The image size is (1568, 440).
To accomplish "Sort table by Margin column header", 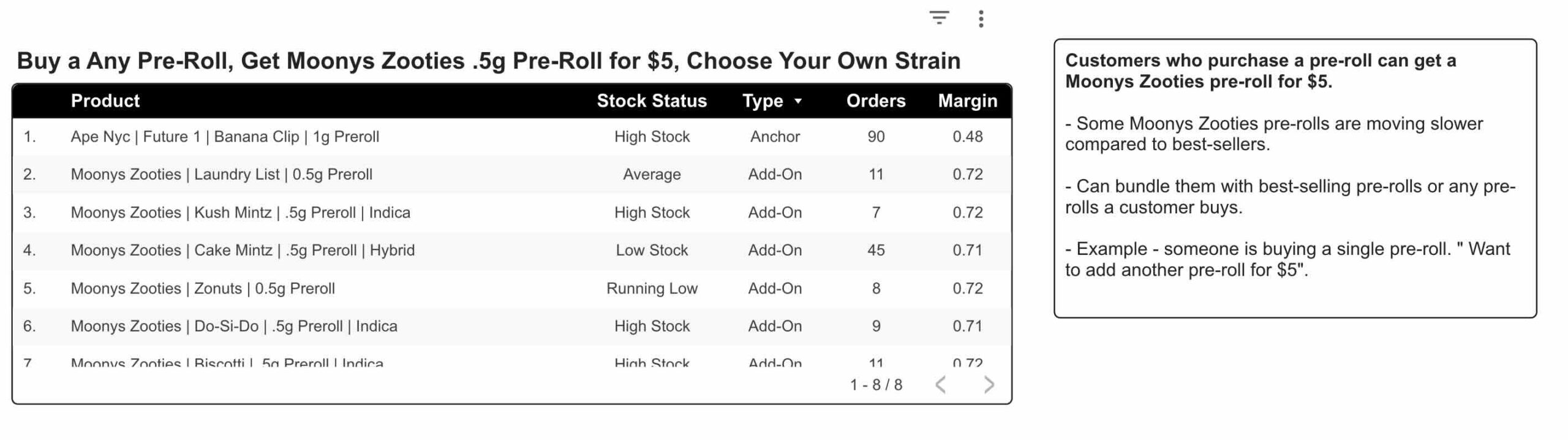I will coord(968,101).
